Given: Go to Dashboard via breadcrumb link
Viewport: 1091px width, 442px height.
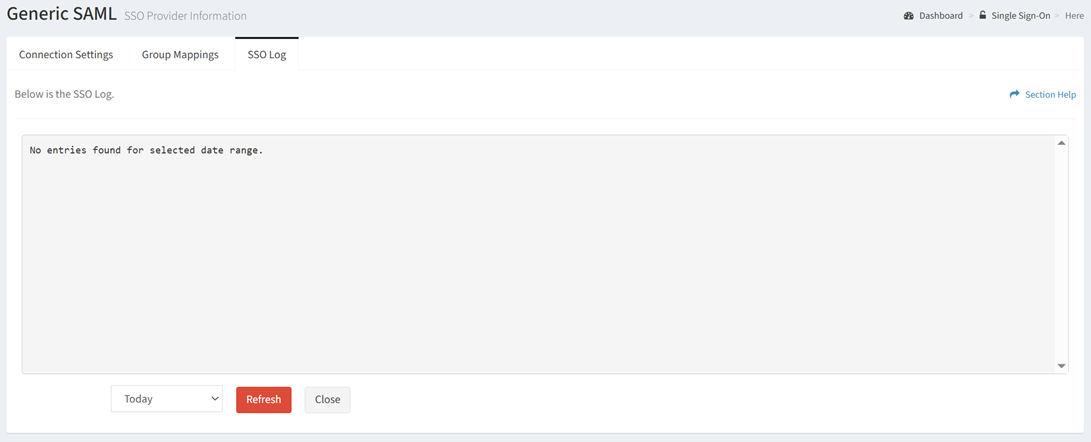Looking at the screenshot, I should point(941,15).
